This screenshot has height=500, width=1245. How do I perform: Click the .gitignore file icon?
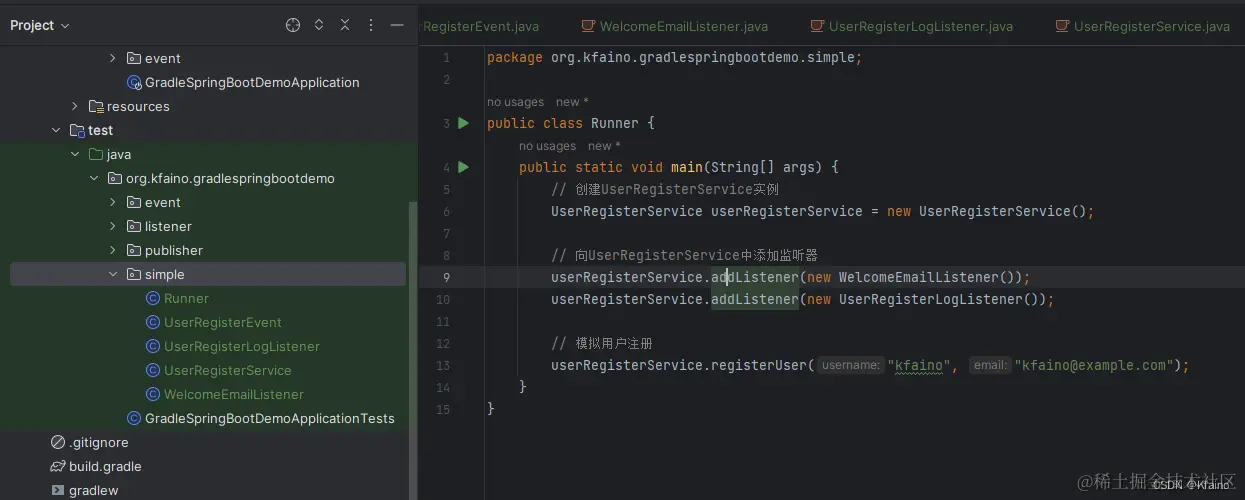(58, 443)
